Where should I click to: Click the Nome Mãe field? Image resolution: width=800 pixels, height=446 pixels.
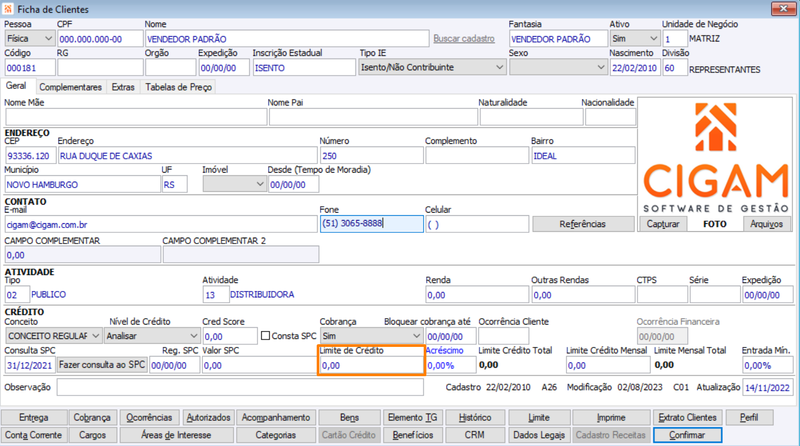click(136, 117)
